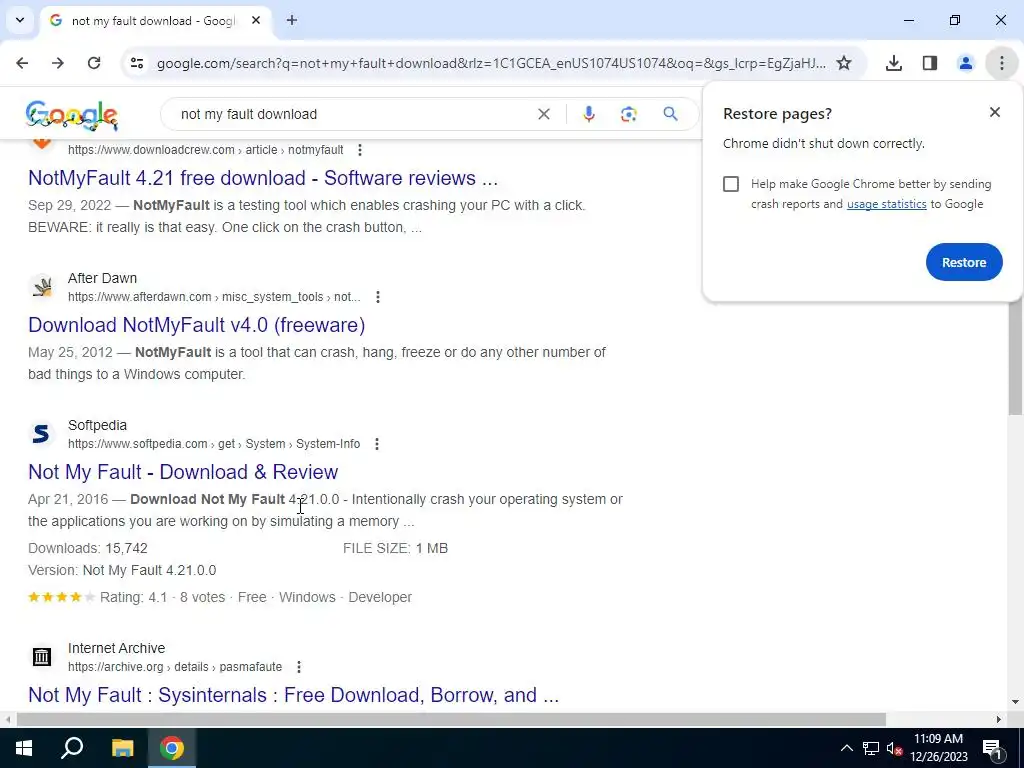Open File Explorer from taskbar
This screenshot has height=768, width=1024.
tap(122, 748)
